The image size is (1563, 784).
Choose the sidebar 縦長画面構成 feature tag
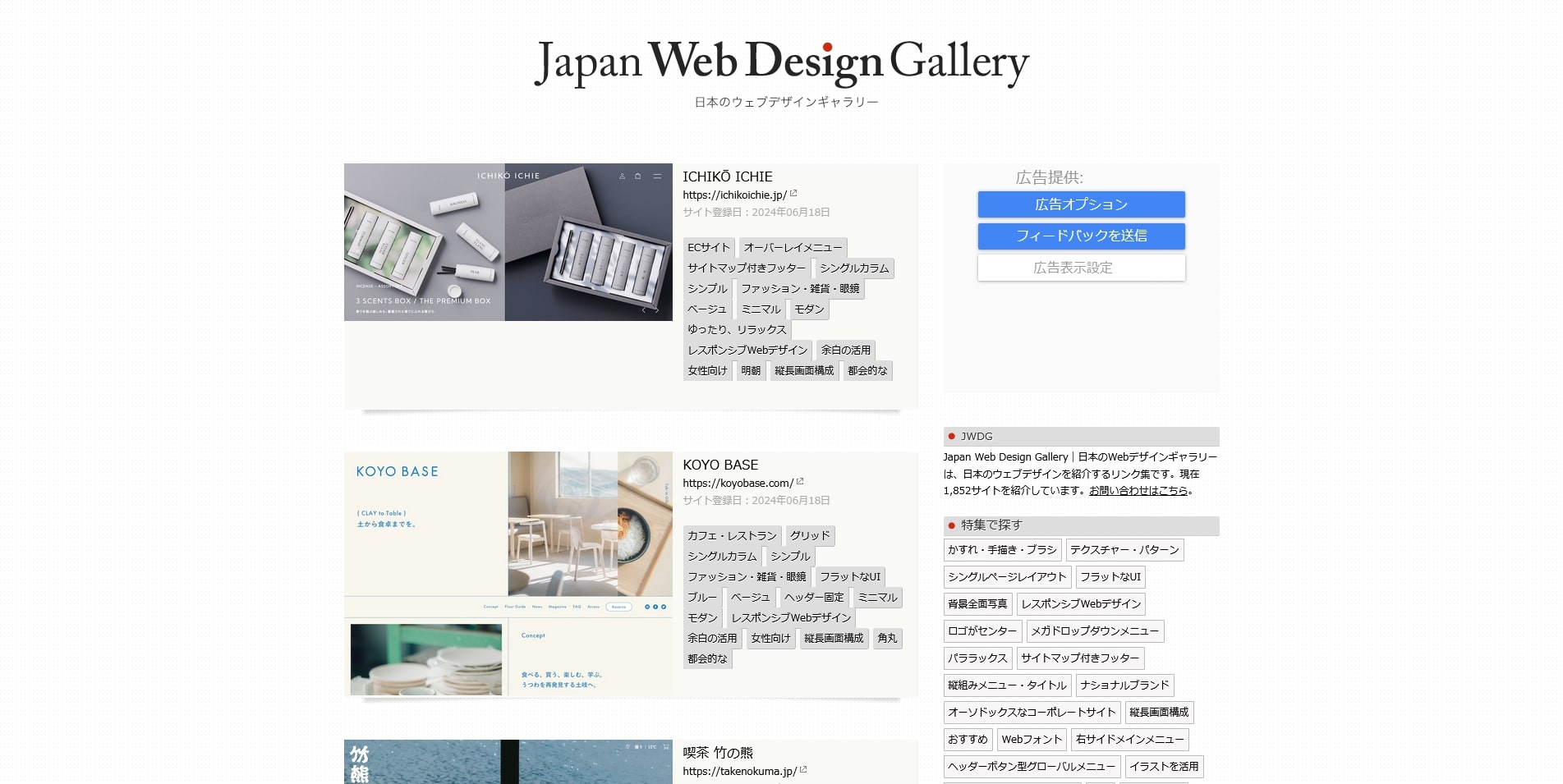[x=1159, y=713]
